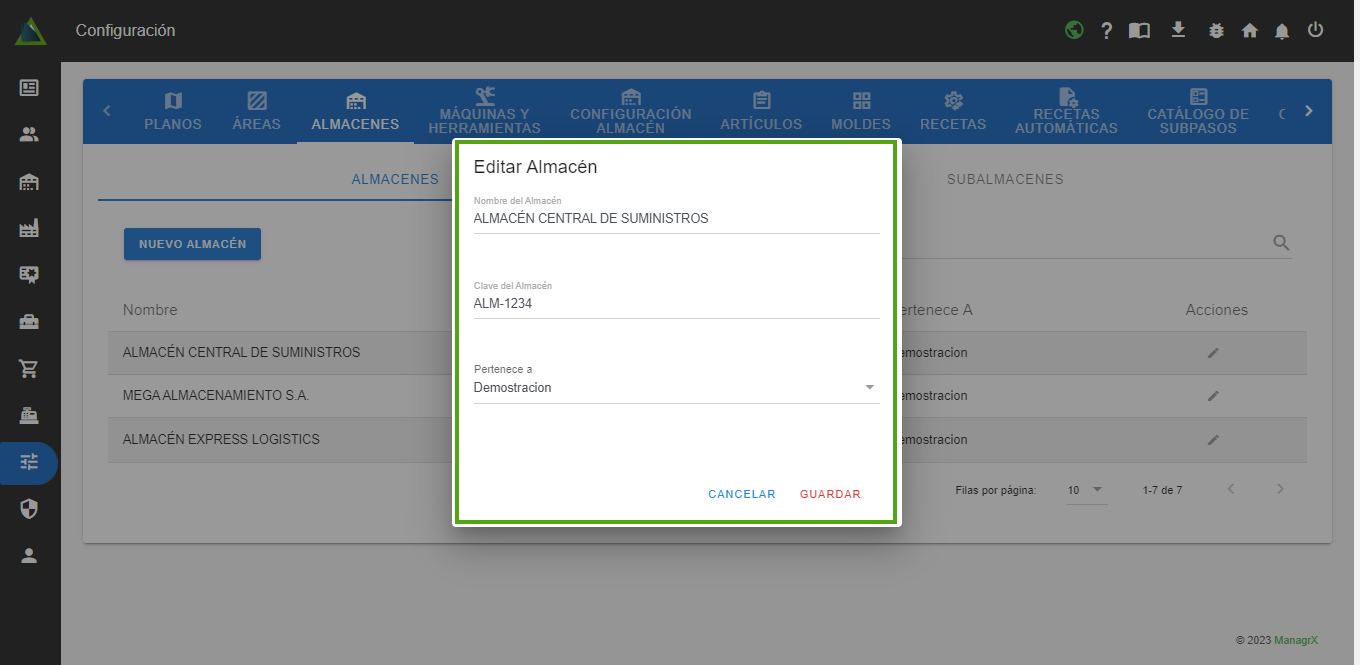Open the Subalmacenes sub-tab
This screenshot has width=1360, height=665.
tap(1004, 180)
